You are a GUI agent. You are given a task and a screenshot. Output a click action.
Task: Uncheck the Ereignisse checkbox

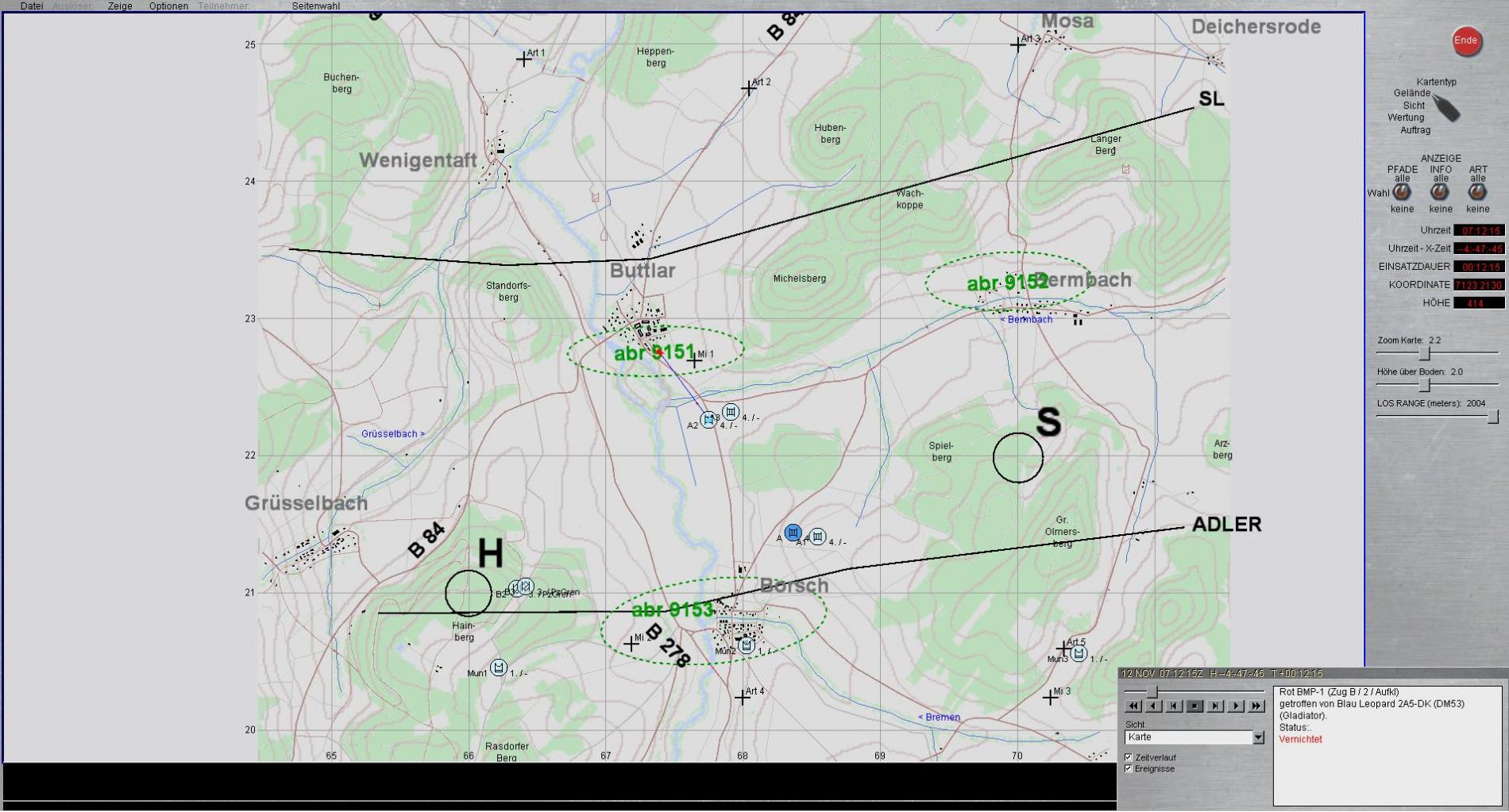1129,768
